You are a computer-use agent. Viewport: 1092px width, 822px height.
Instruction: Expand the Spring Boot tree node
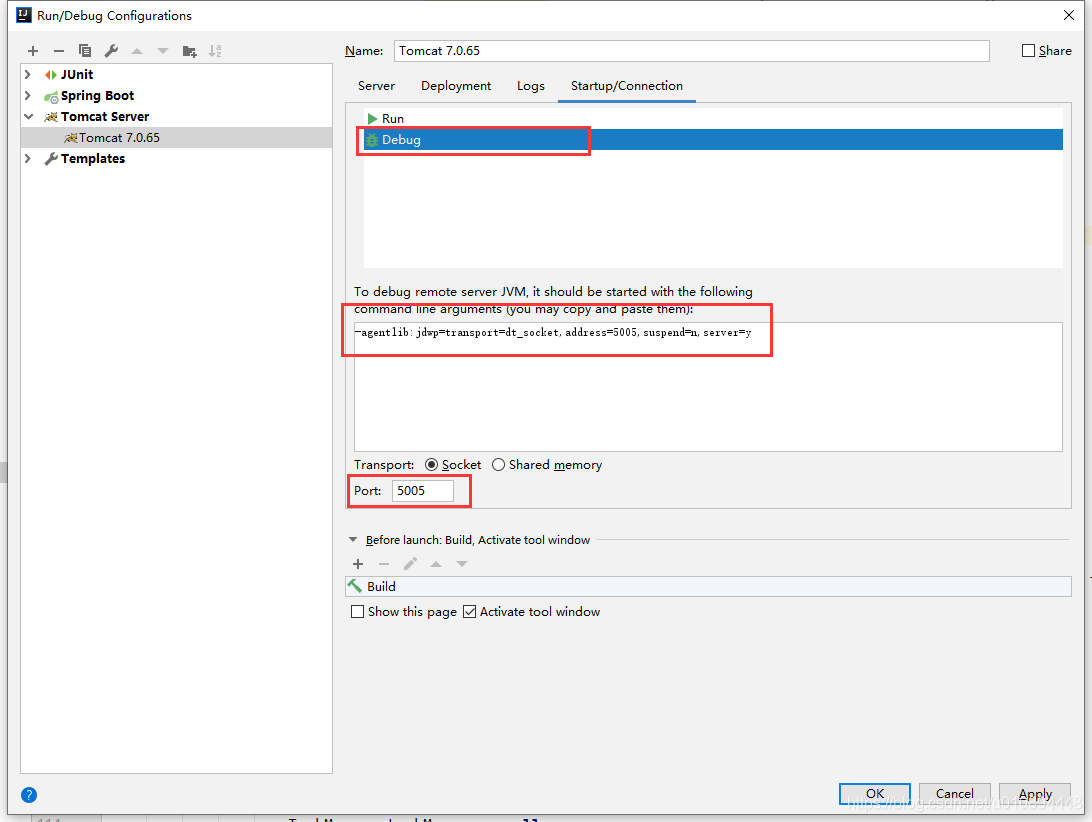[x=28, y=95]
